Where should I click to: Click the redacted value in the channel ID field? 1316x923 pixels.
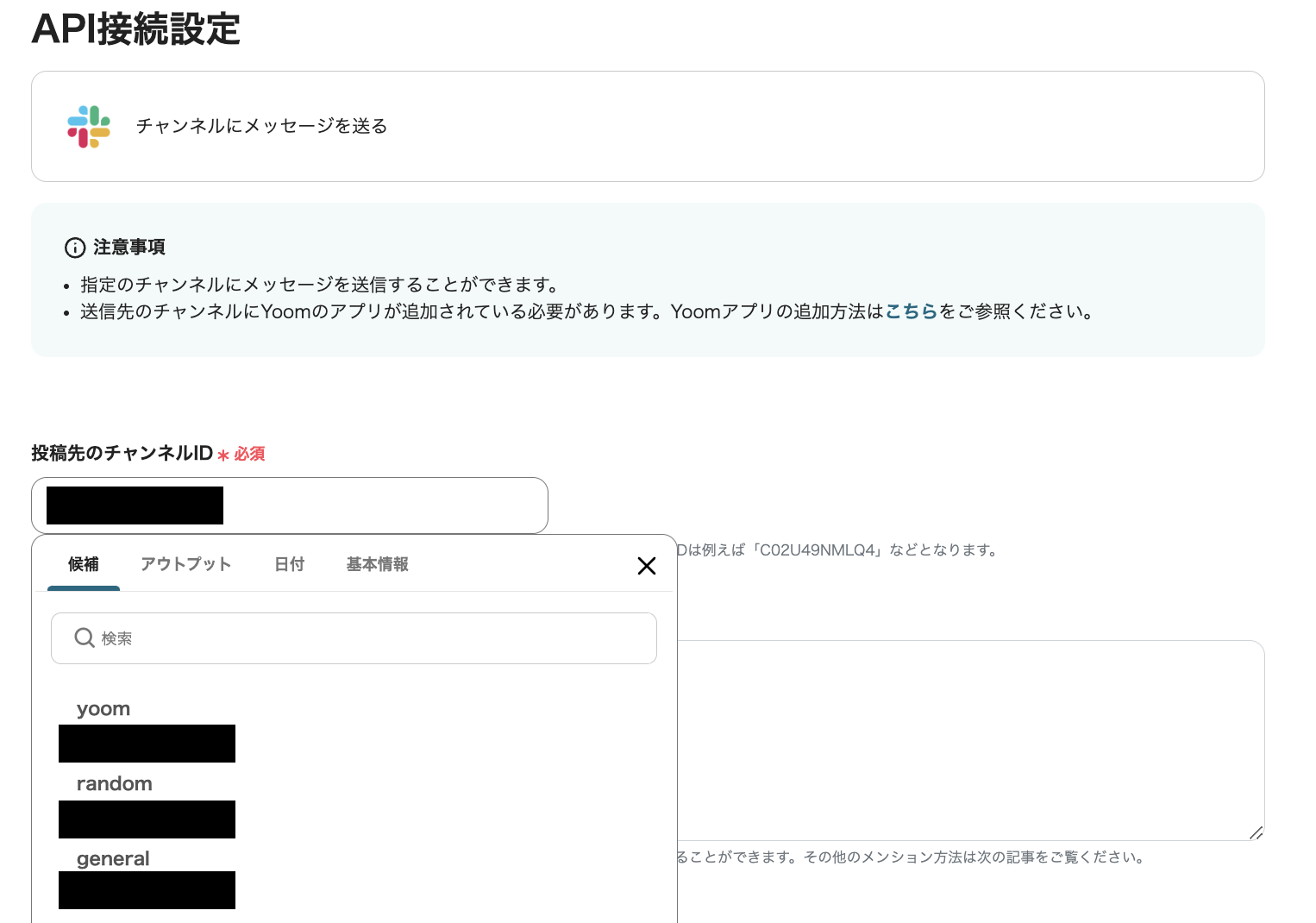coord(134,505)
